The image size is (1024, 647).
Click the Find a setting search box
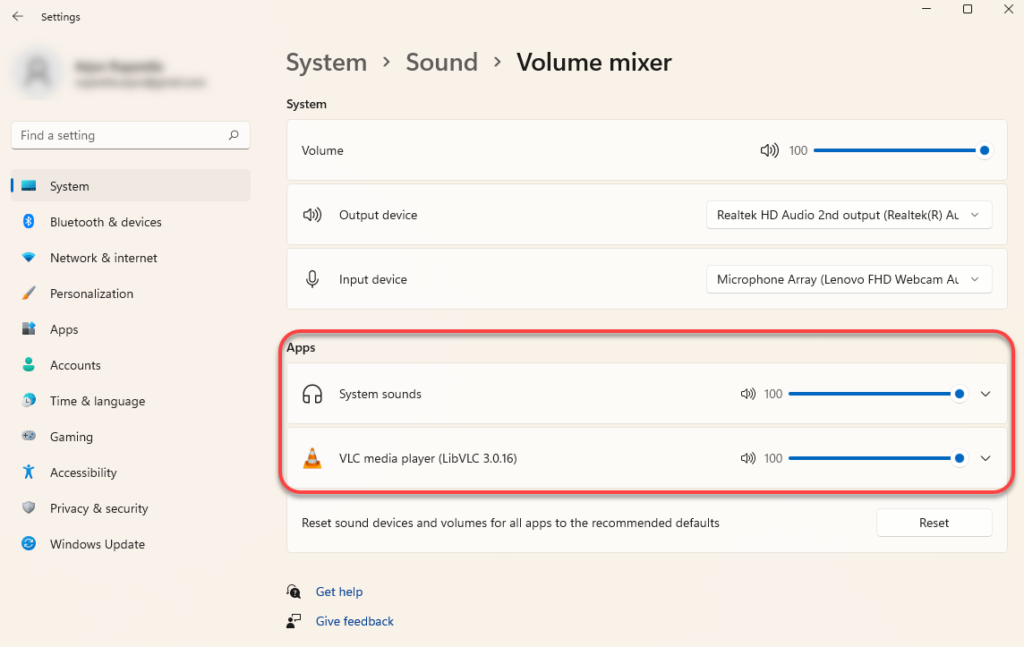(120, 135)
